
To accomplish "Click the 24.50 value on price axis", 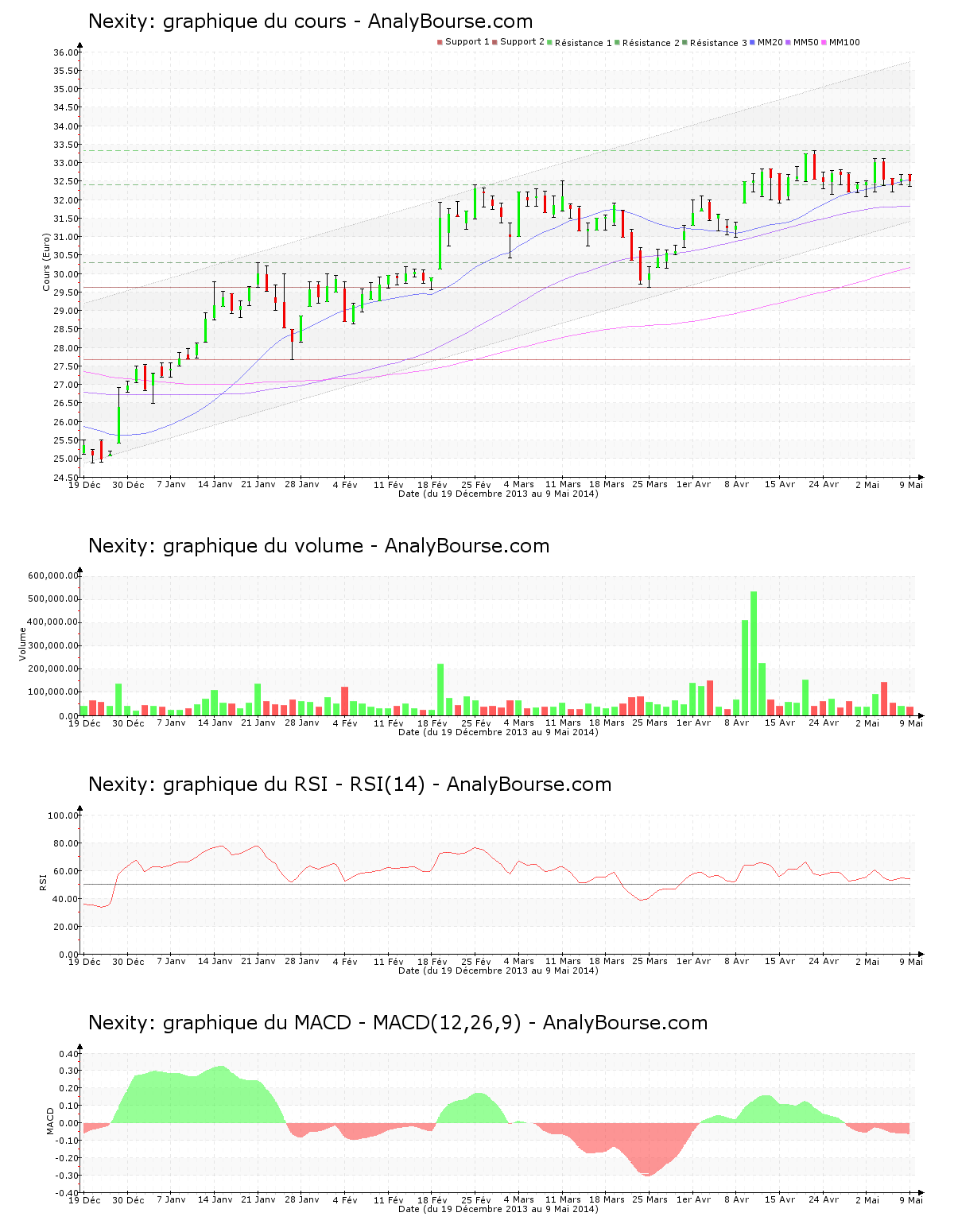I will point(66,478).
